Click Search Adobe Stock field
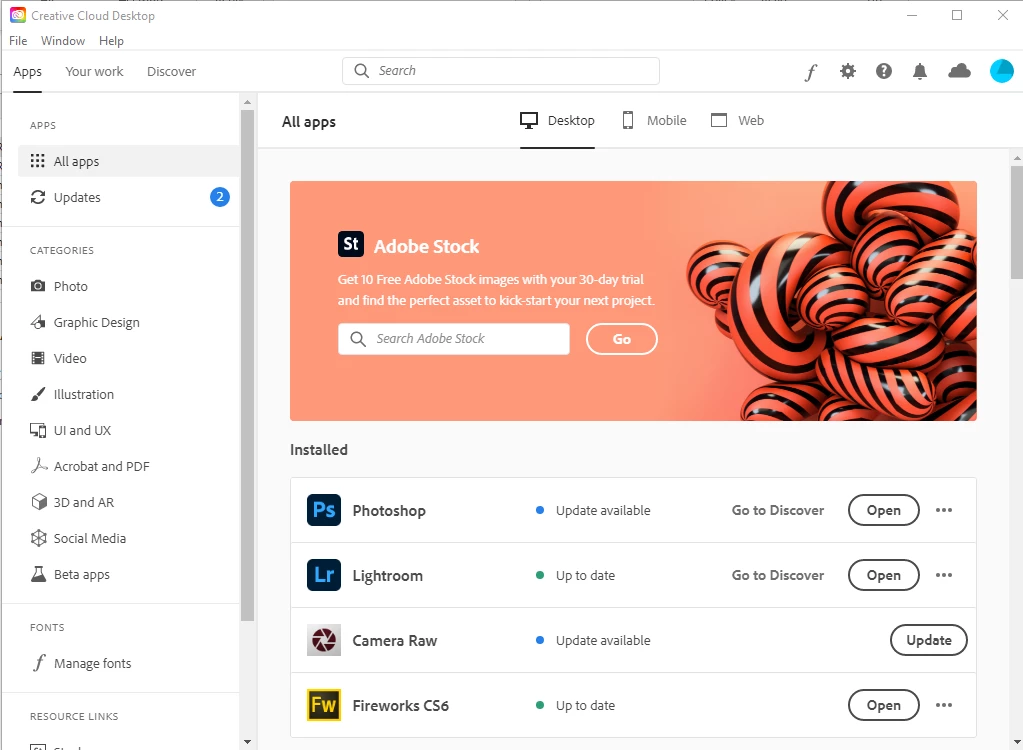The image size is (1023, 750). pos(453,338)
